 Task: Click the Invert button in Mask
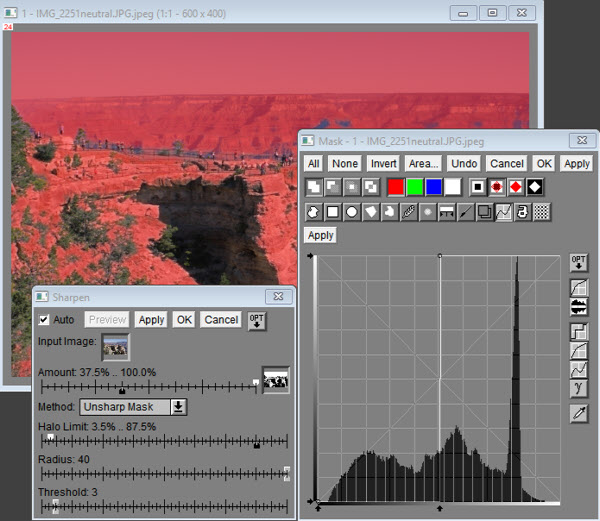(x=383, y=163)
